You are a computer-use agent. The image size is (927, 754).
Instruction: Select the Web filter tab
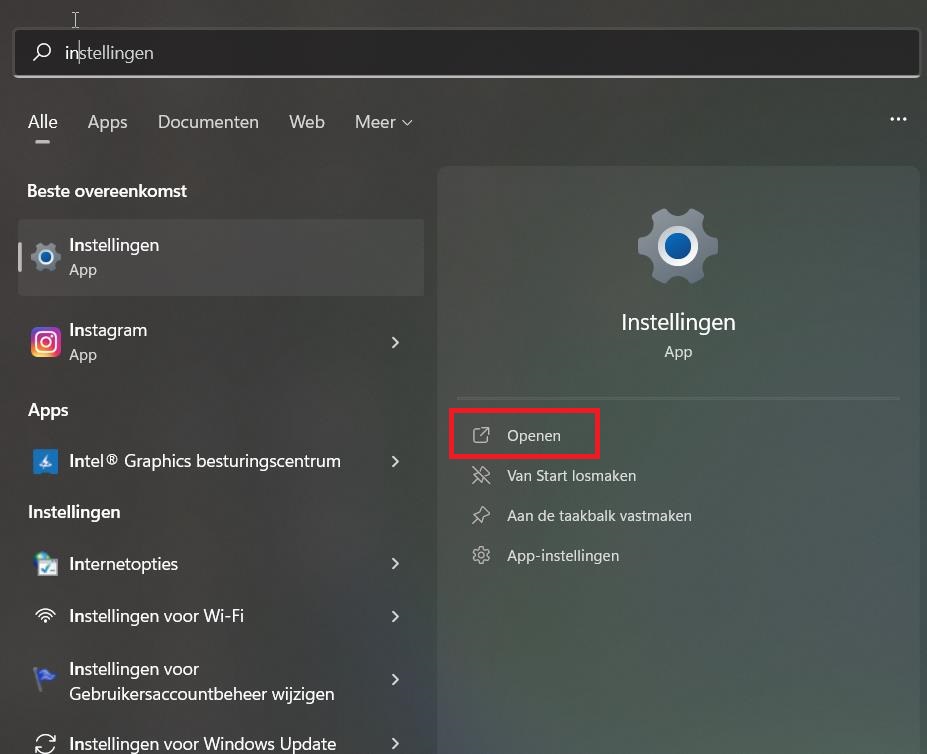tap(306, 122)
